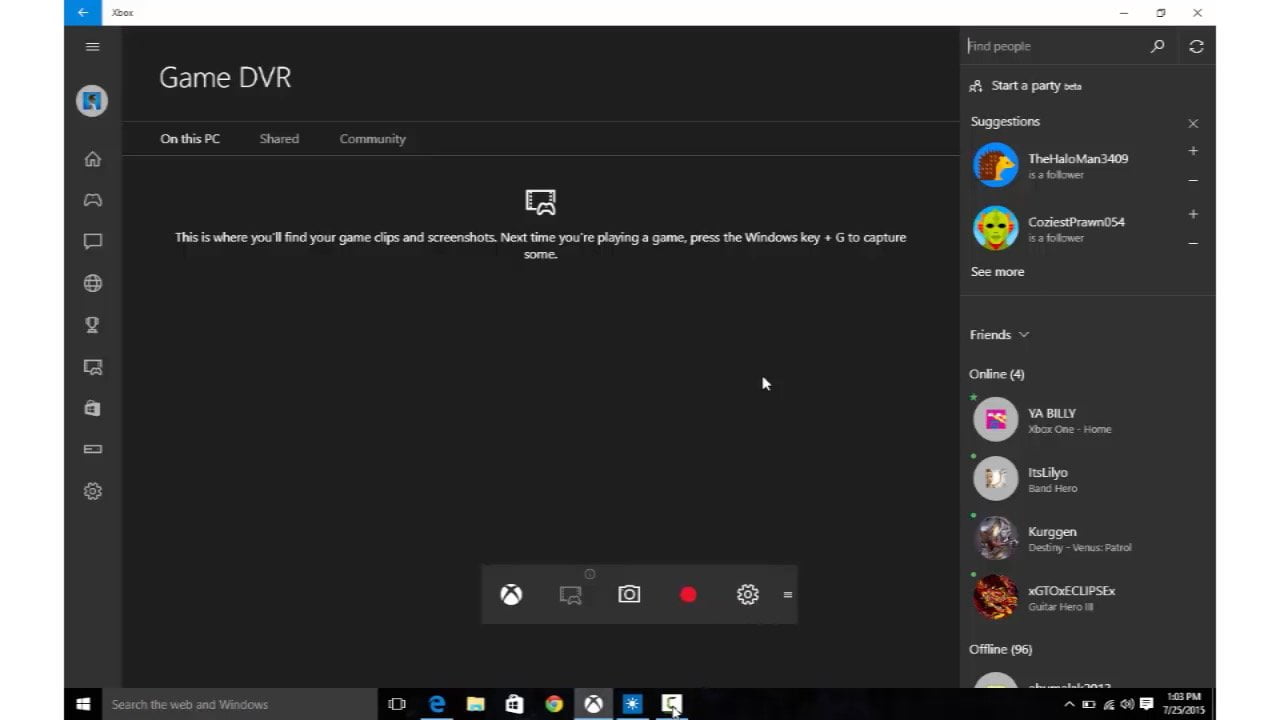Remove TheHaloMan3409 suggestion with minus
1280x720 pixels.
point(1193,180)
